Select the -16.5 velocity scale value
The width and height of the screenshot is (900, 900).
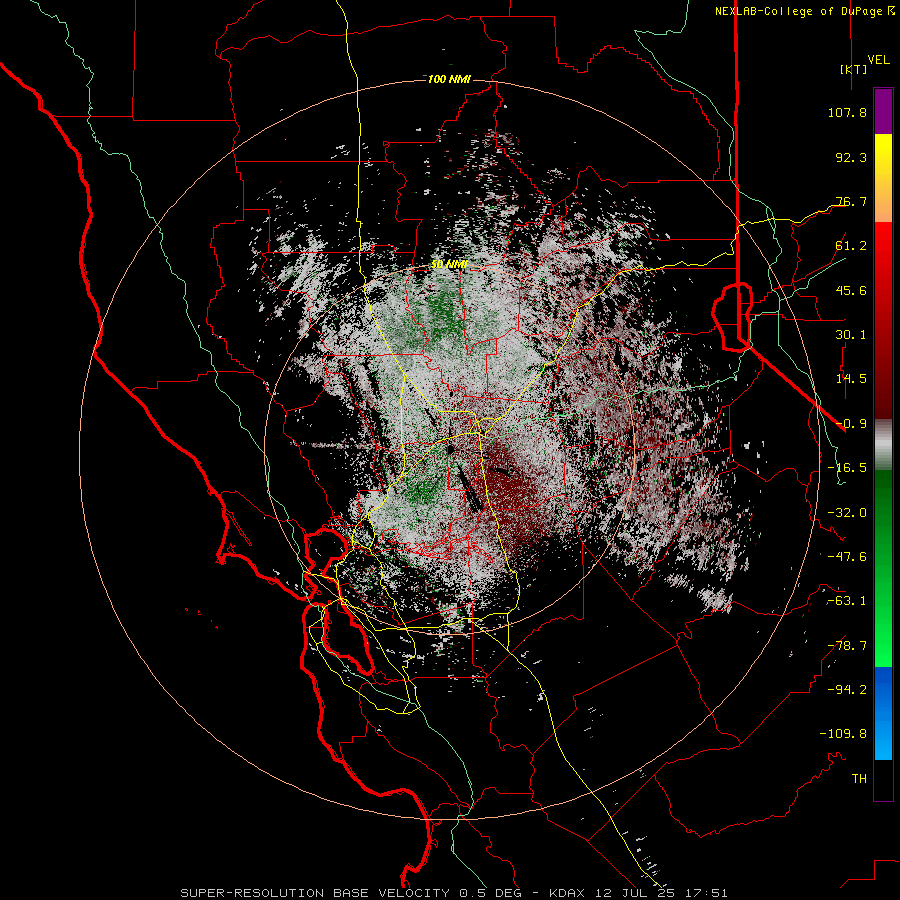847,468
